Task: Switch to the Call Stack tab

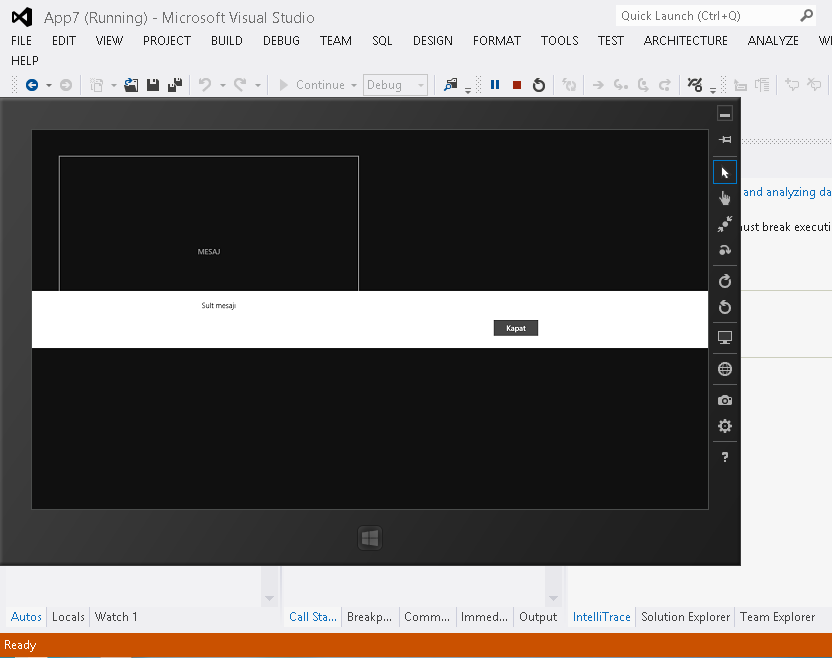Action: coord(313,617)
